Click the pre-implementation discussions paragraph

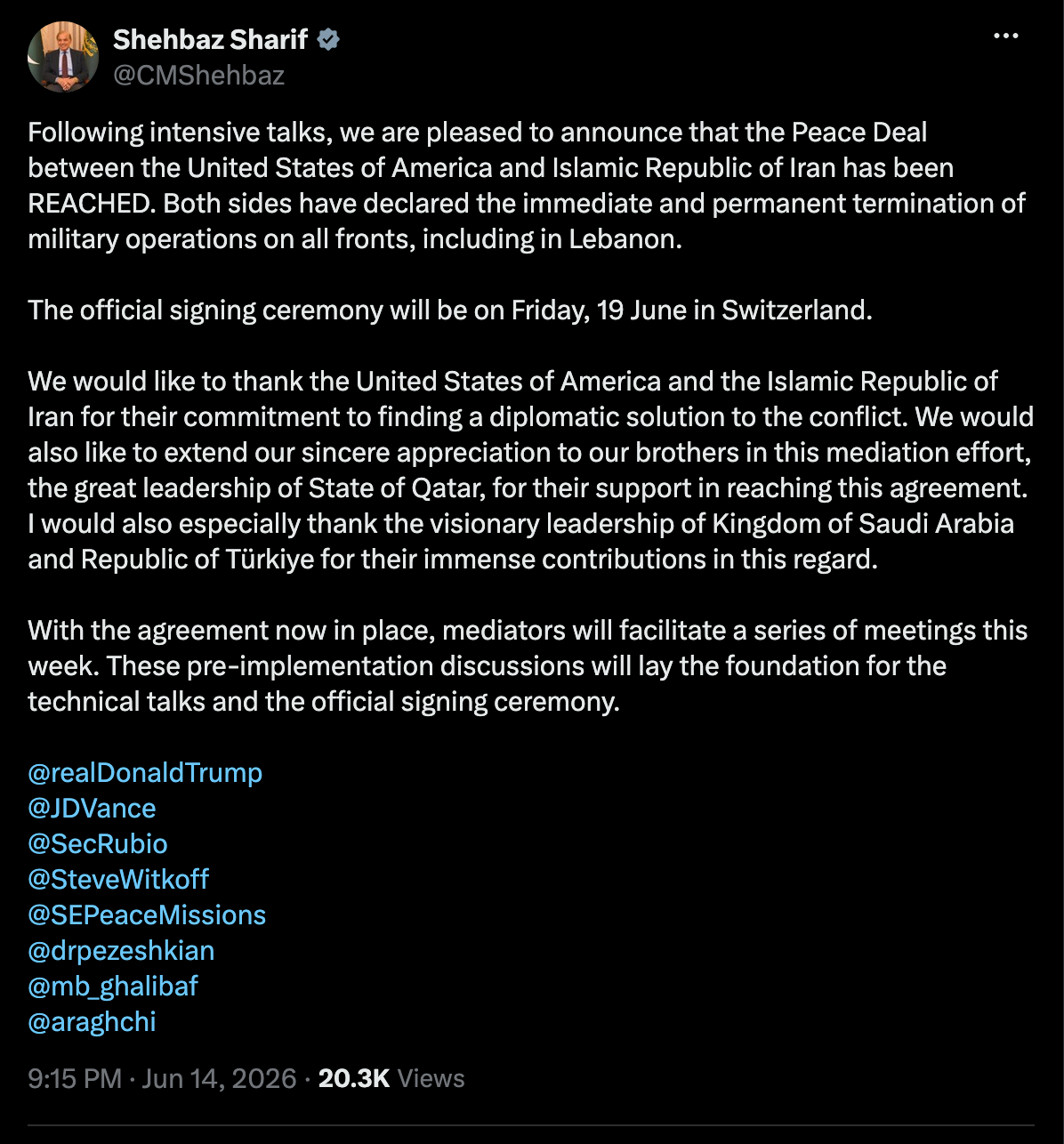(x=528, y=666)
